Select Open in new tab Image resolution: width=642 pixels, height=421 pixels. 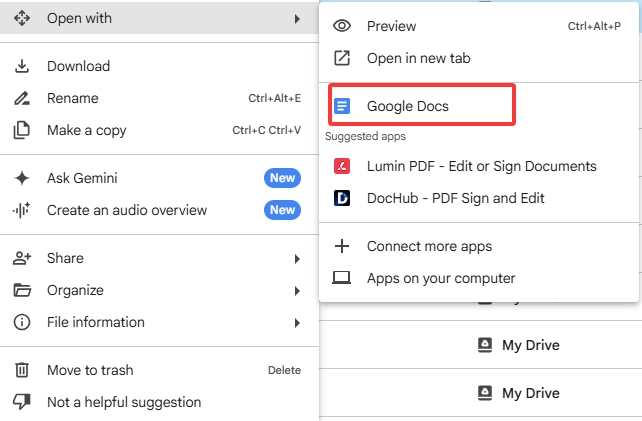tap(479, 58)
